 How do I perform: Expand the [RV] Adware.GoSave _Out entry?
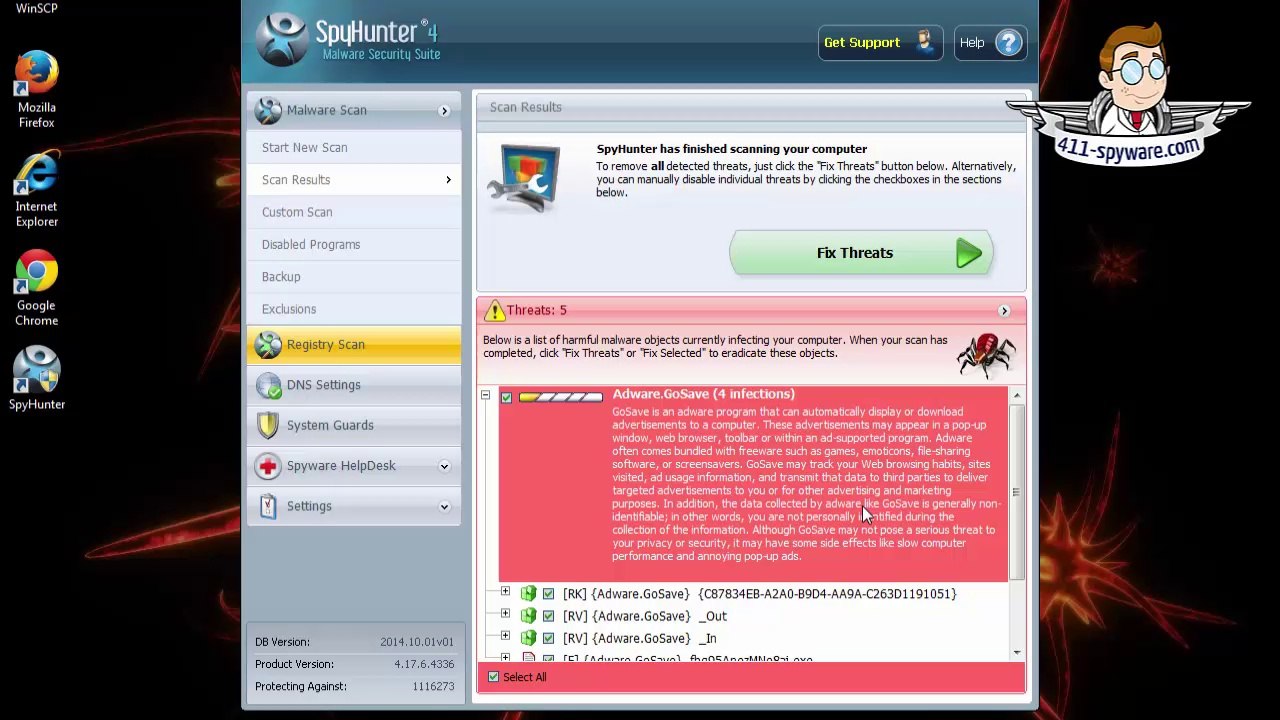505,614
